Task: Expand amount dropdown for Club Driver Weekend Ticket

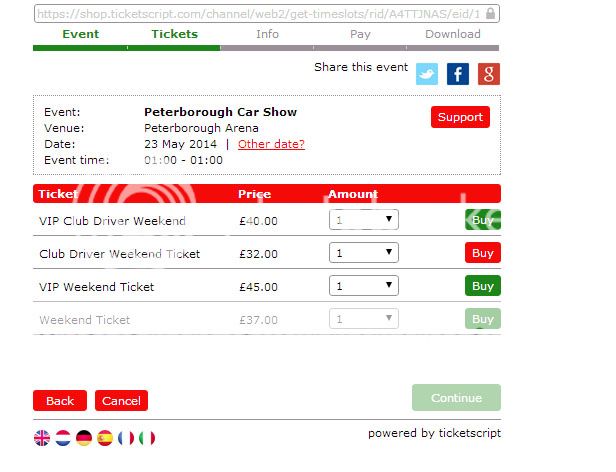Action: point(364,253)
